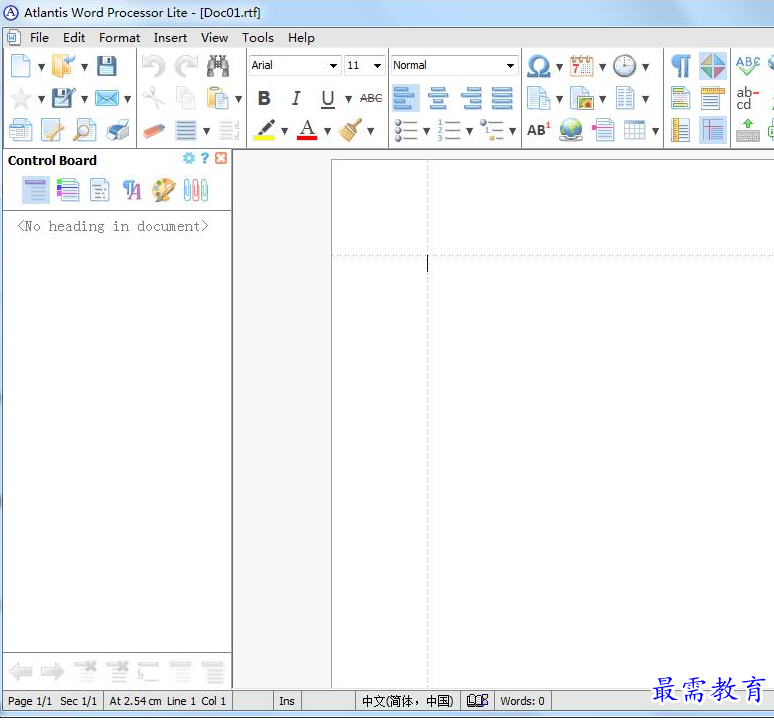Viewport: 774px width, 721px height.
Task: Open Control Board settings gear
Action: pos(189,158)
